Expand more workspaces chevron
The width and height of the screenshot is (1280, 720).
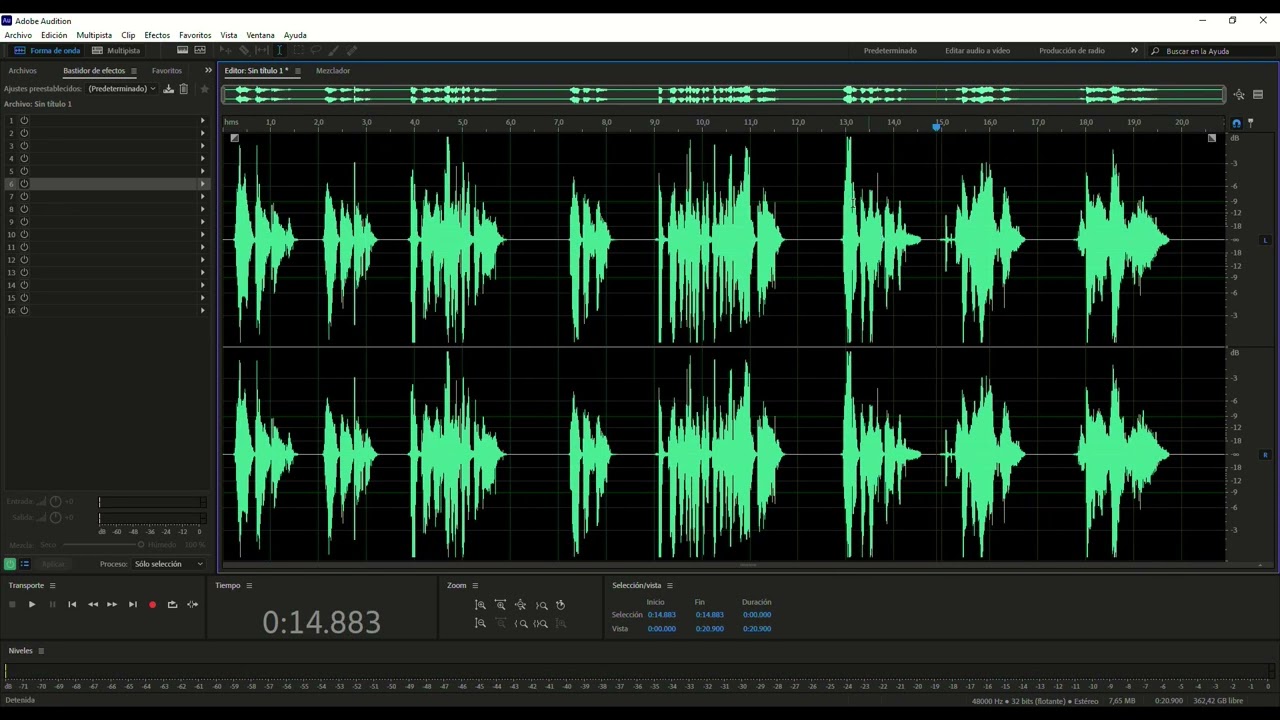tap(1134, 50)
